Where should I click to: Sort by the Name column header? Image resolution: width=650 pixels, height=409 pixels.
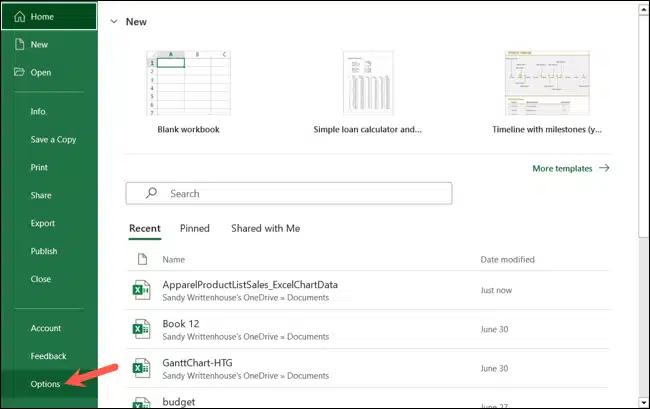(173, 259)
